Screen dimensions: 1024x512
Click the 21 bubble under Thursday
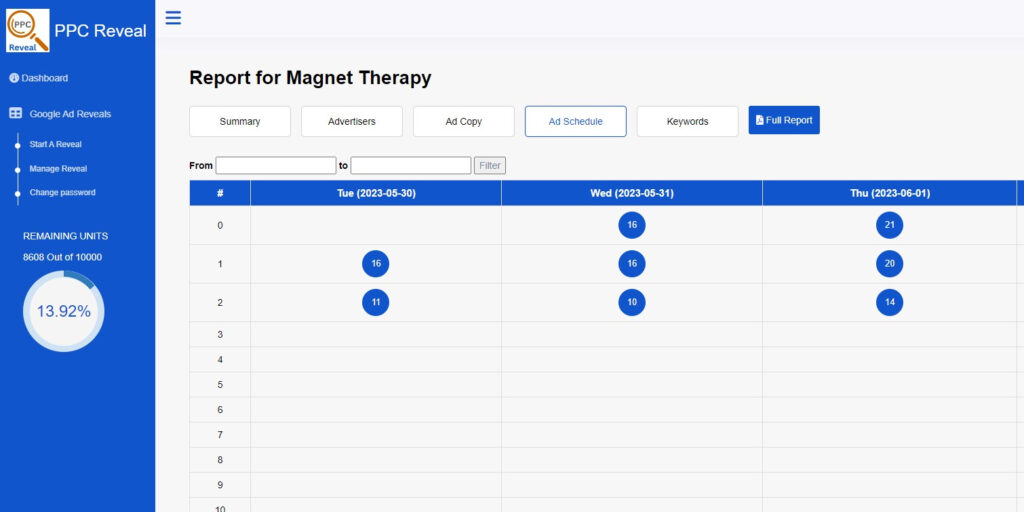point(889,225)
